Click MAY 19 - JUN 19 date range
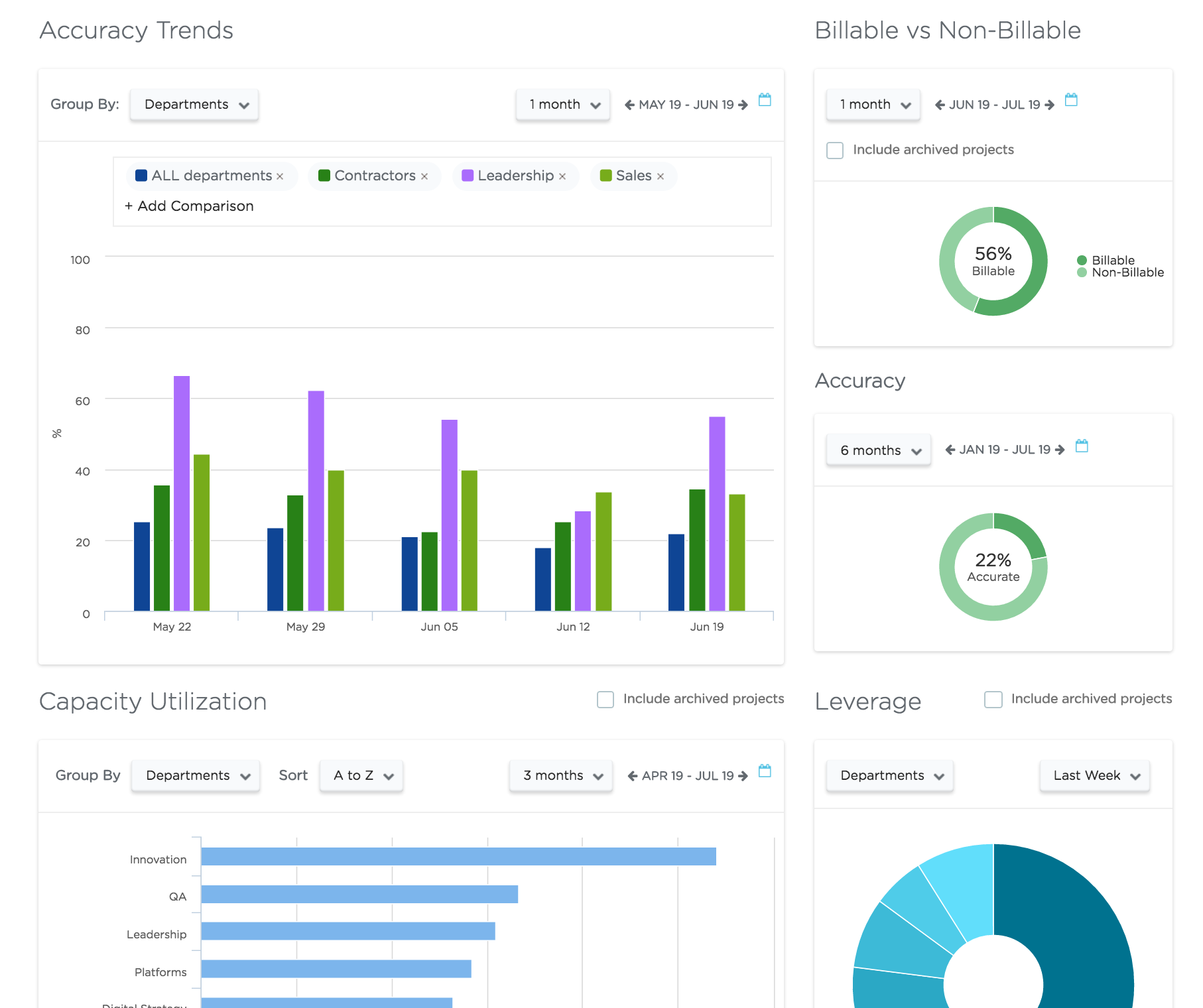 pyautogui.click(x=686, y=105)
